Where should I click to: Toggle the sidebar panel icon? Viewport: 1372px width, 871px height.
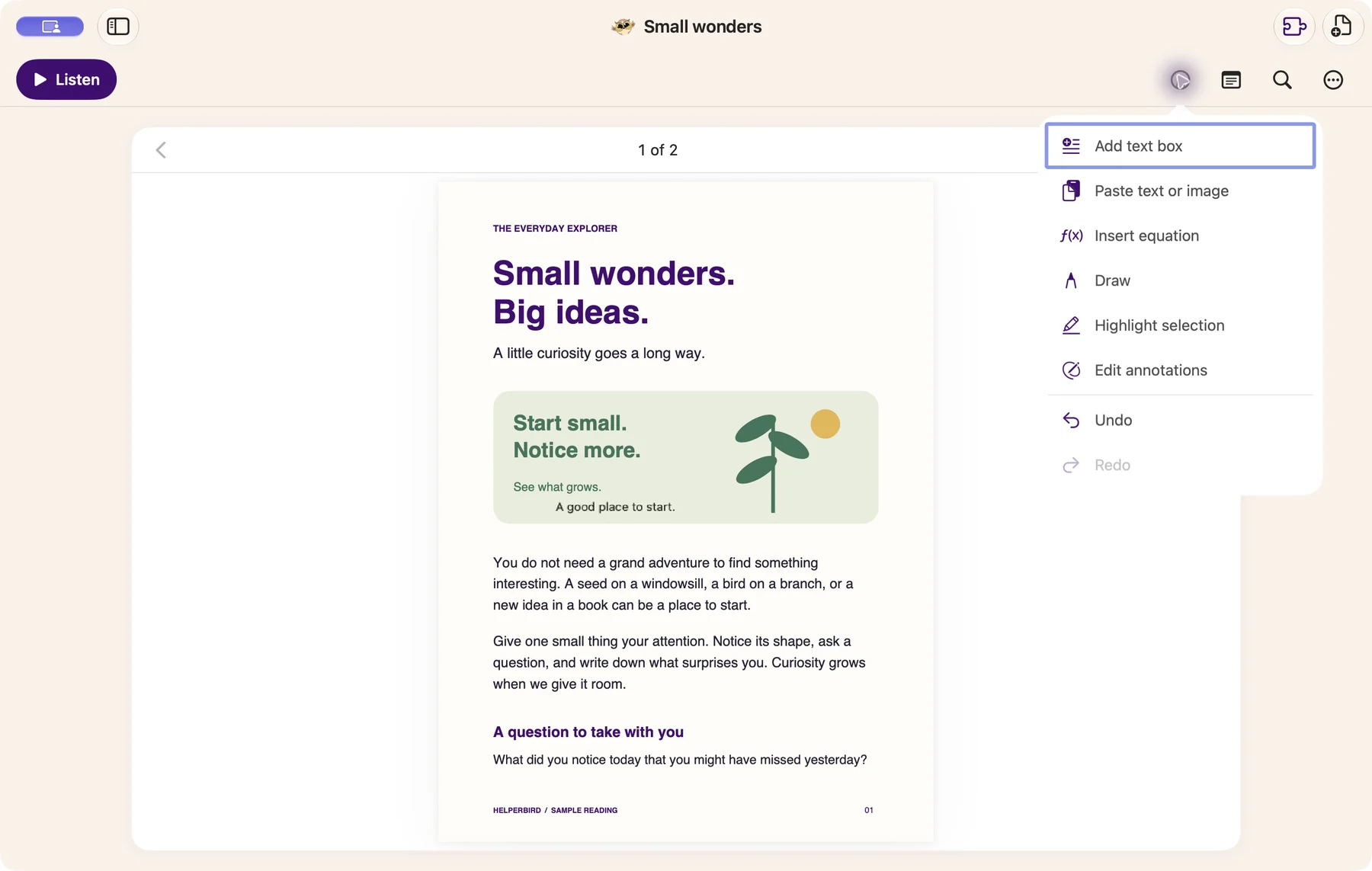[x=118, y=27]
